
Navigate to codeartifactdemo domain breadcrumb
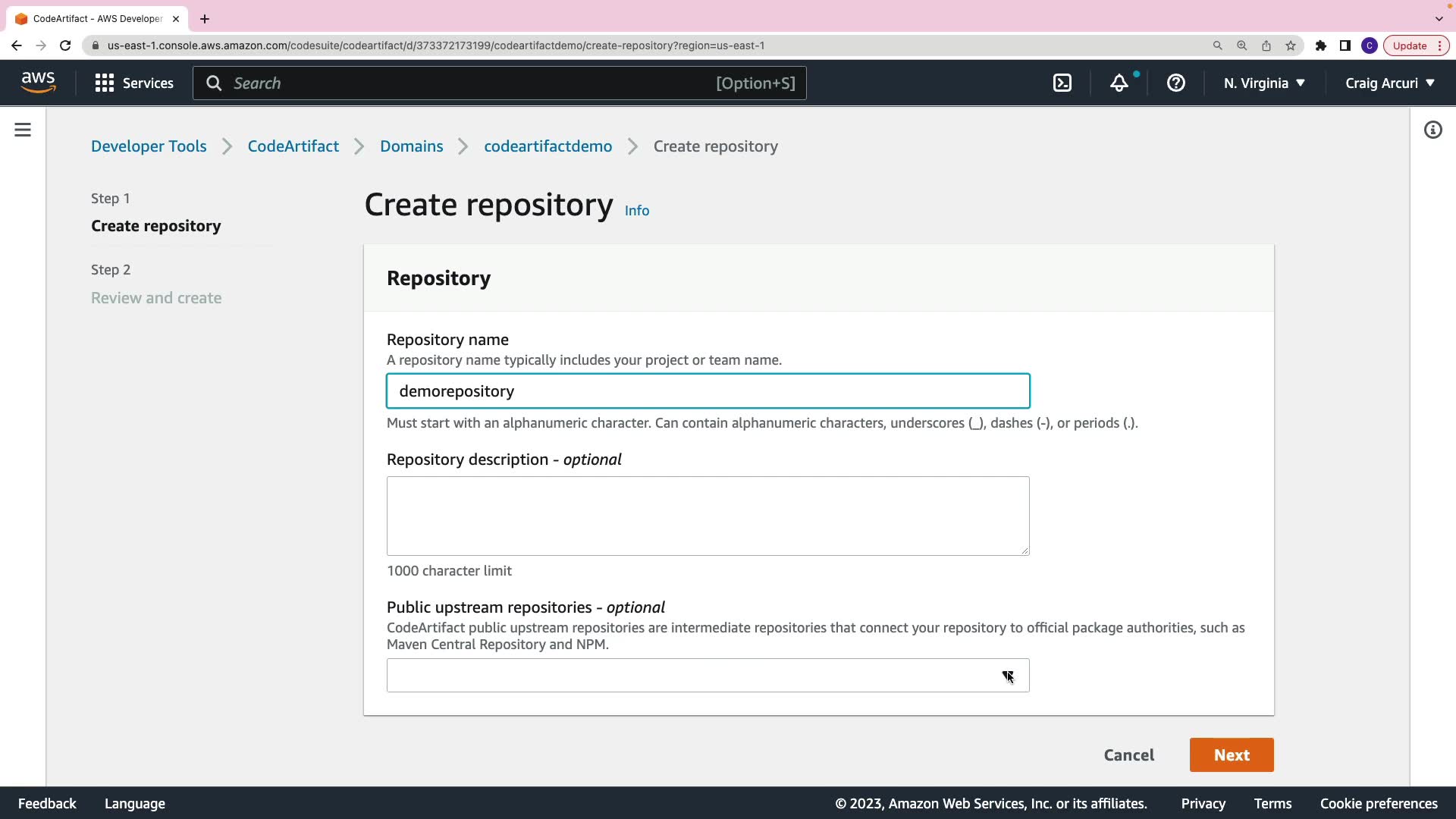click(548, 146)
